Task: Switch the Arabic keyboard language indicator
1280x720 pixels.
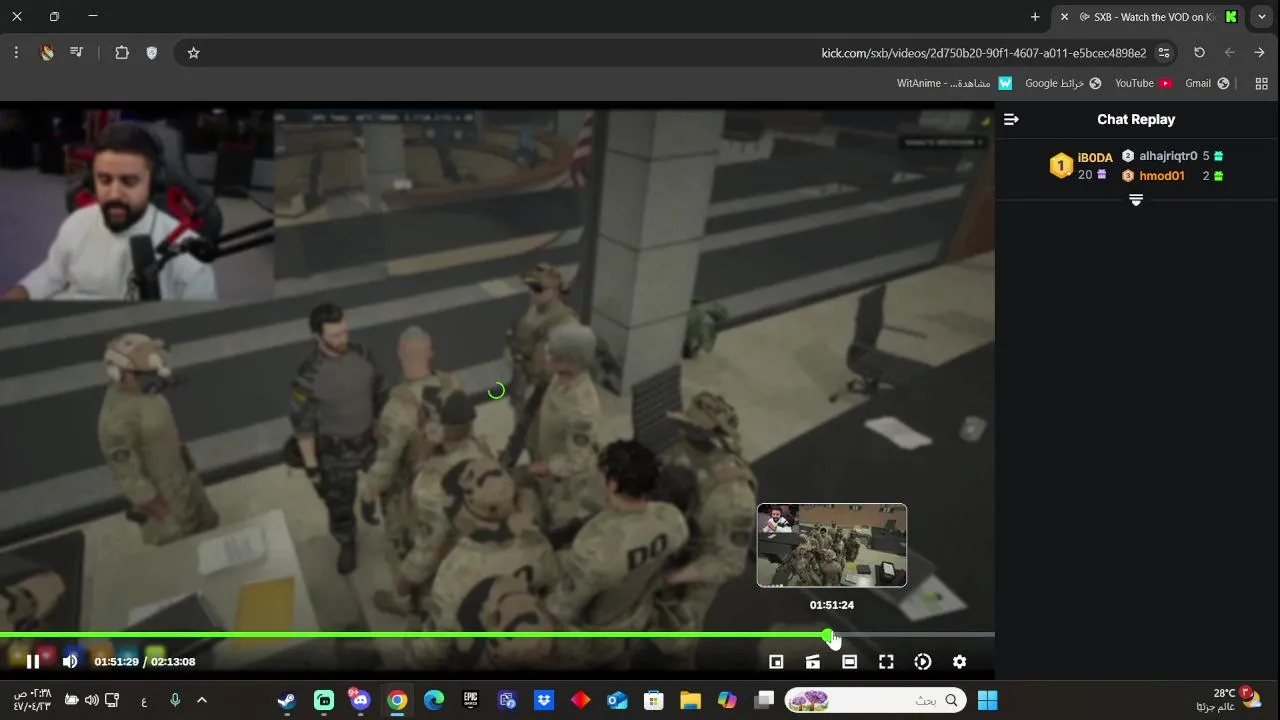Action: 144,700
